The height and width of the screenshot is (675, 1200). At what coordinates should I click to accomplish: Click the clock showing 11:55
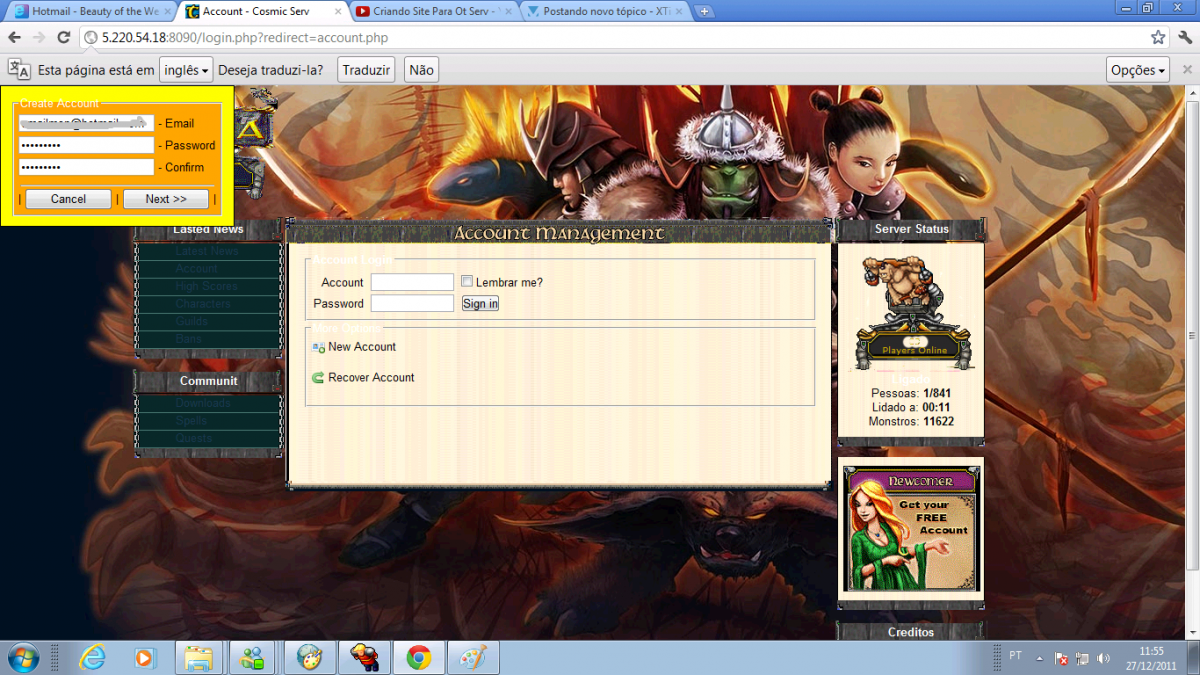1152,650
